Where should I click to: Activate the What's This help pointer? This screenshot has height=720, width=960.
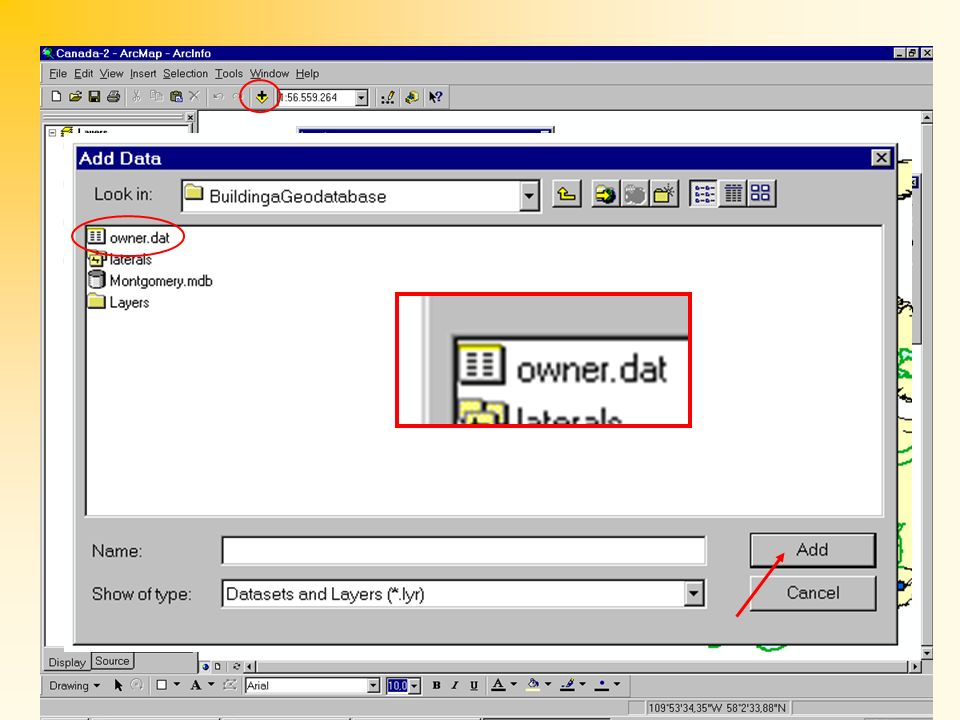(x=435, y=97)
